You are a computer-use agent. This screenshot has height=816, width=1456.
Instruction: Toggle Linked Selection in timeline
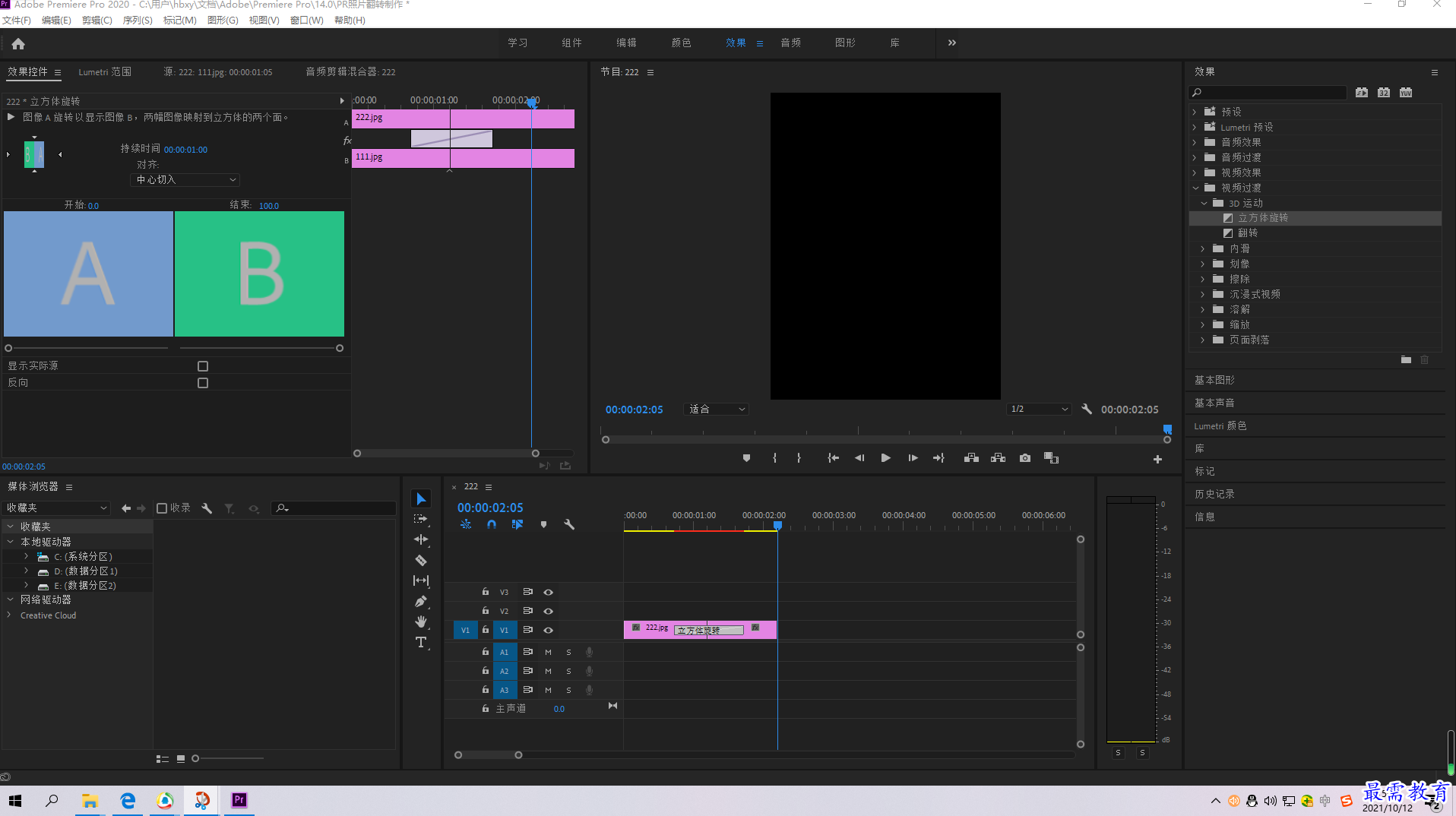518,524
